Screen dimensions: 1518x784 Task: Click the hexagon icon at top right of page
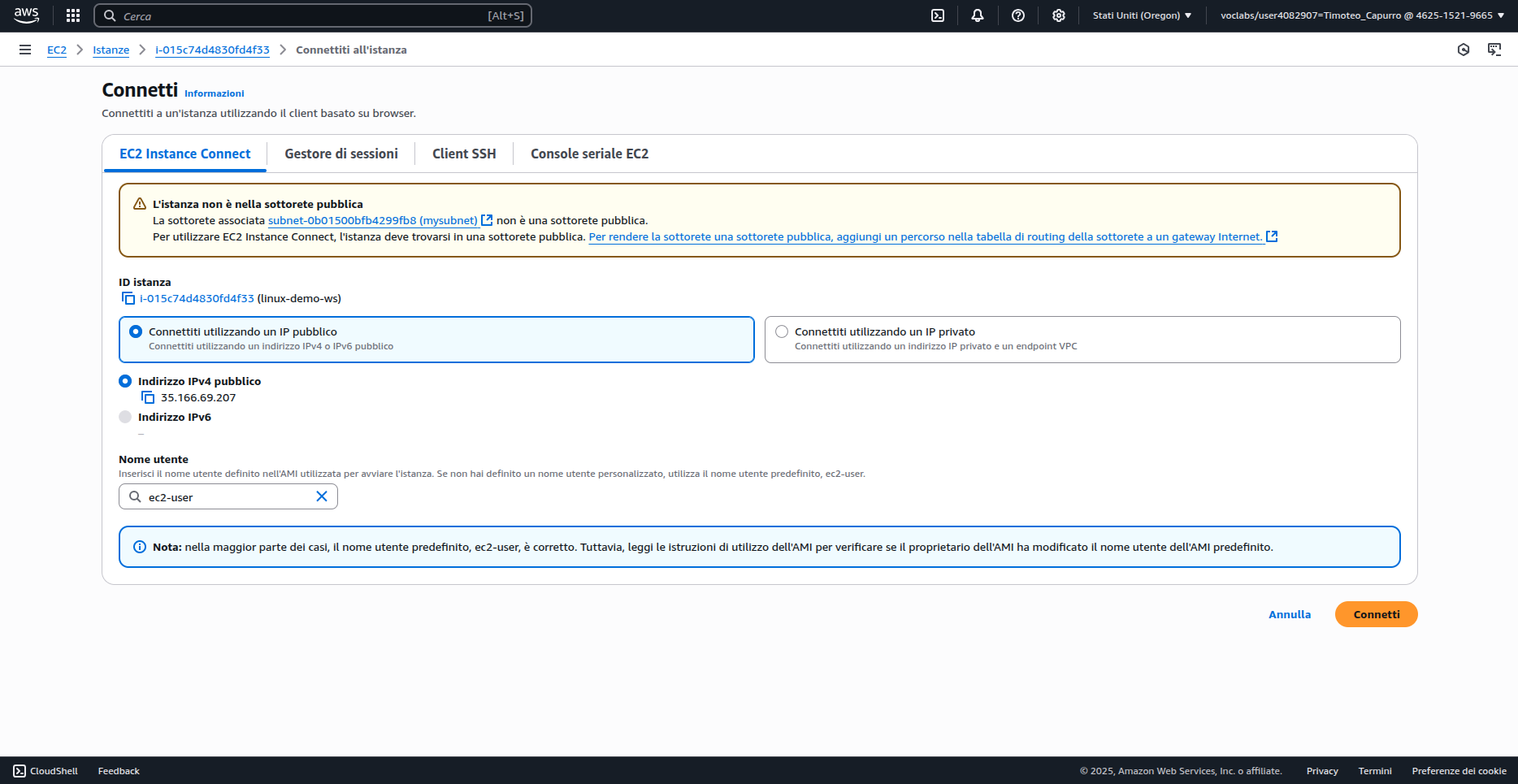[1464, 50]
